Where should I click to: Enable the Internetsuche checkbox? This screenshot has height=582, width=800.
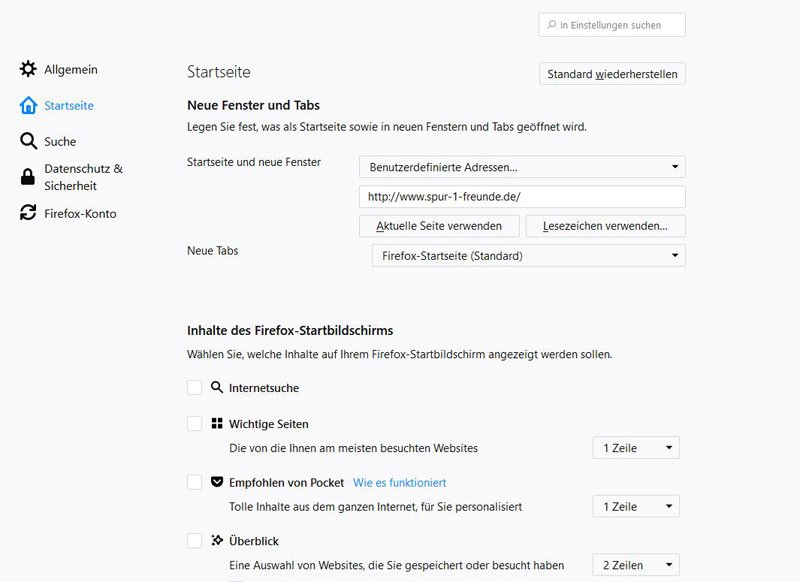tap(195, 387)
